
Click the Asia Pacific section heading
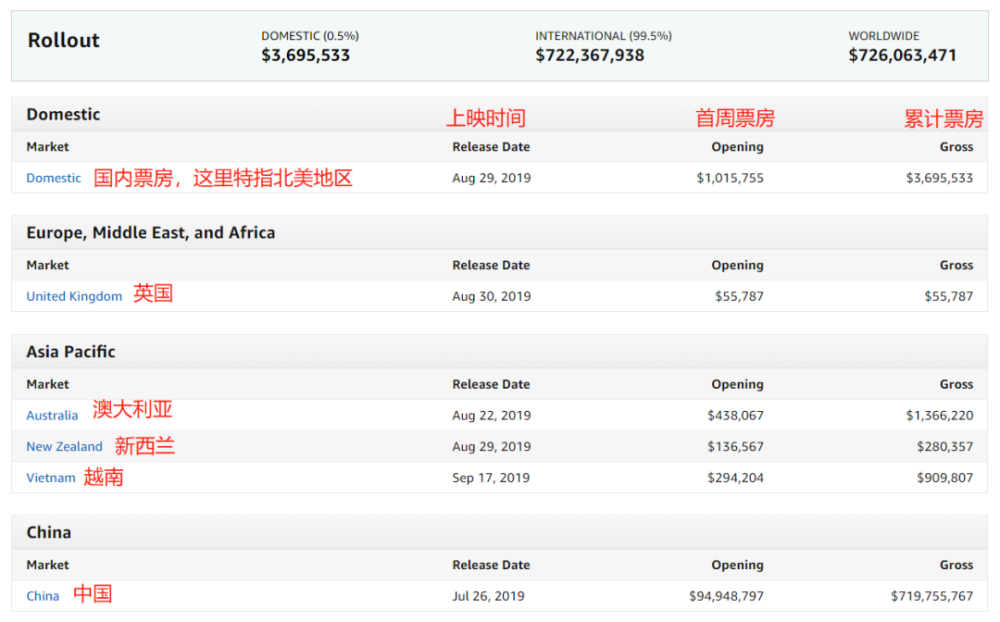click(71, 352)
